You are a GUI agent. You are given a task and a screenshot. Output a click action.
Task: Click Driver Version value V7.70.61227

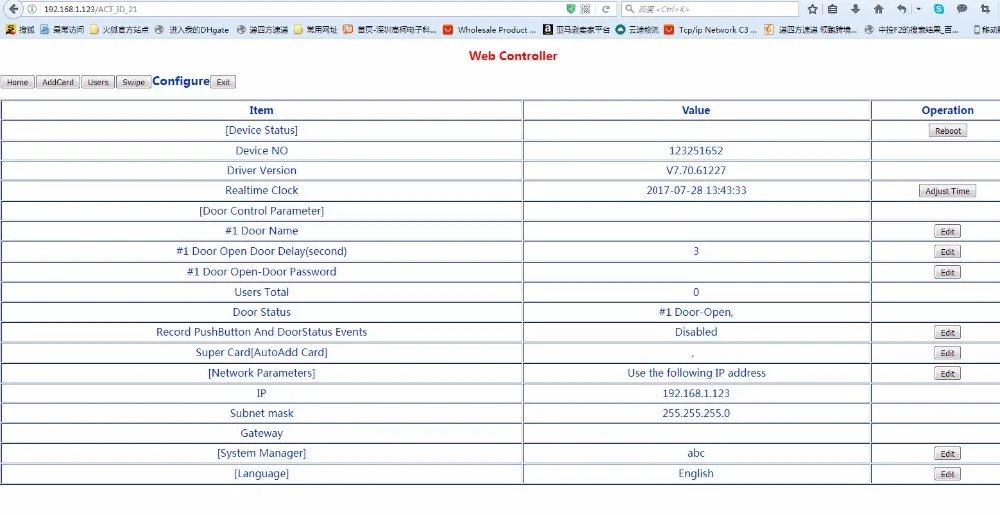(696, 171)
